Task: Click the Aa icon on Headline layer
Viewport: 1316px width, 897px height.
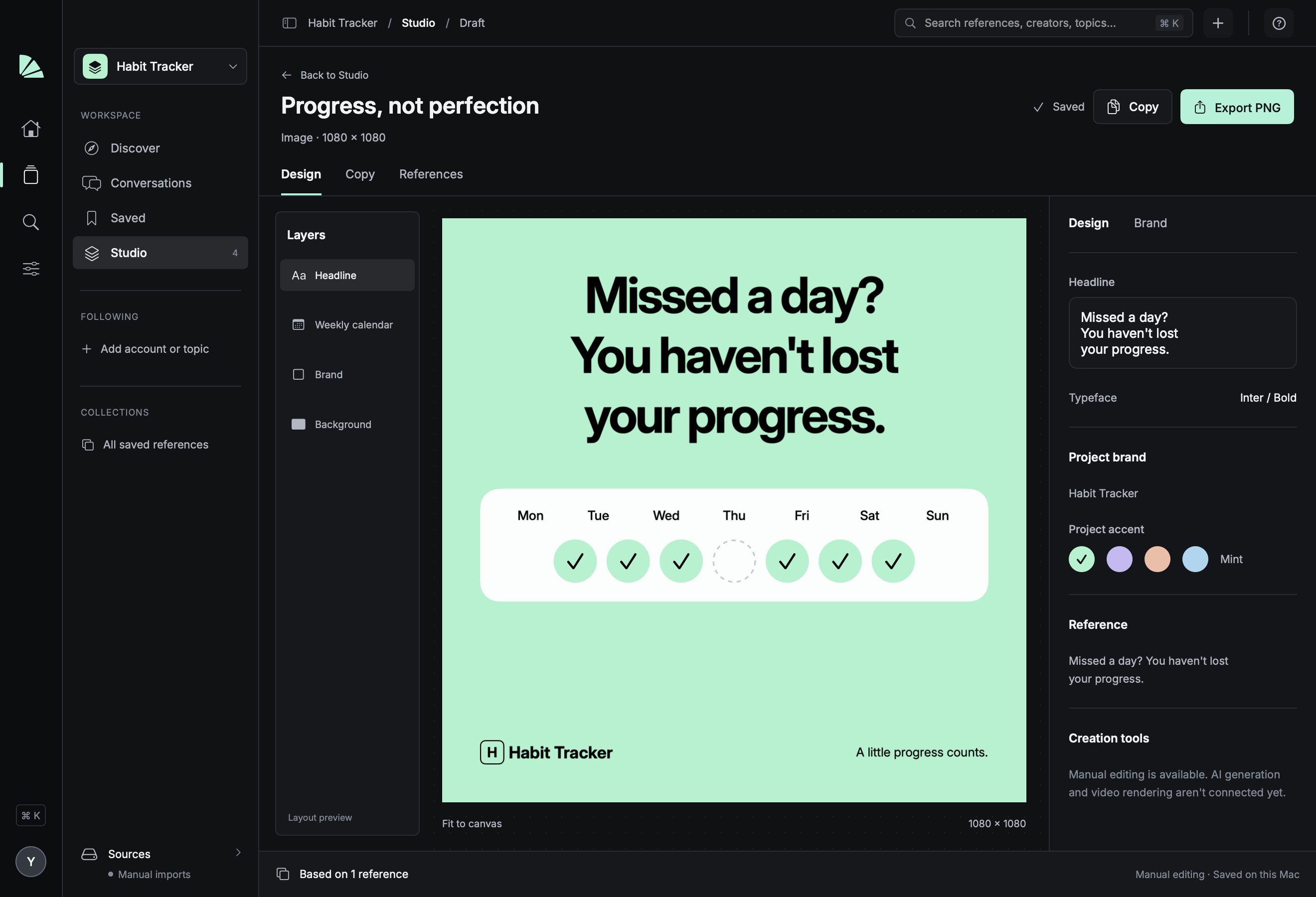Action: pos(299,276)
